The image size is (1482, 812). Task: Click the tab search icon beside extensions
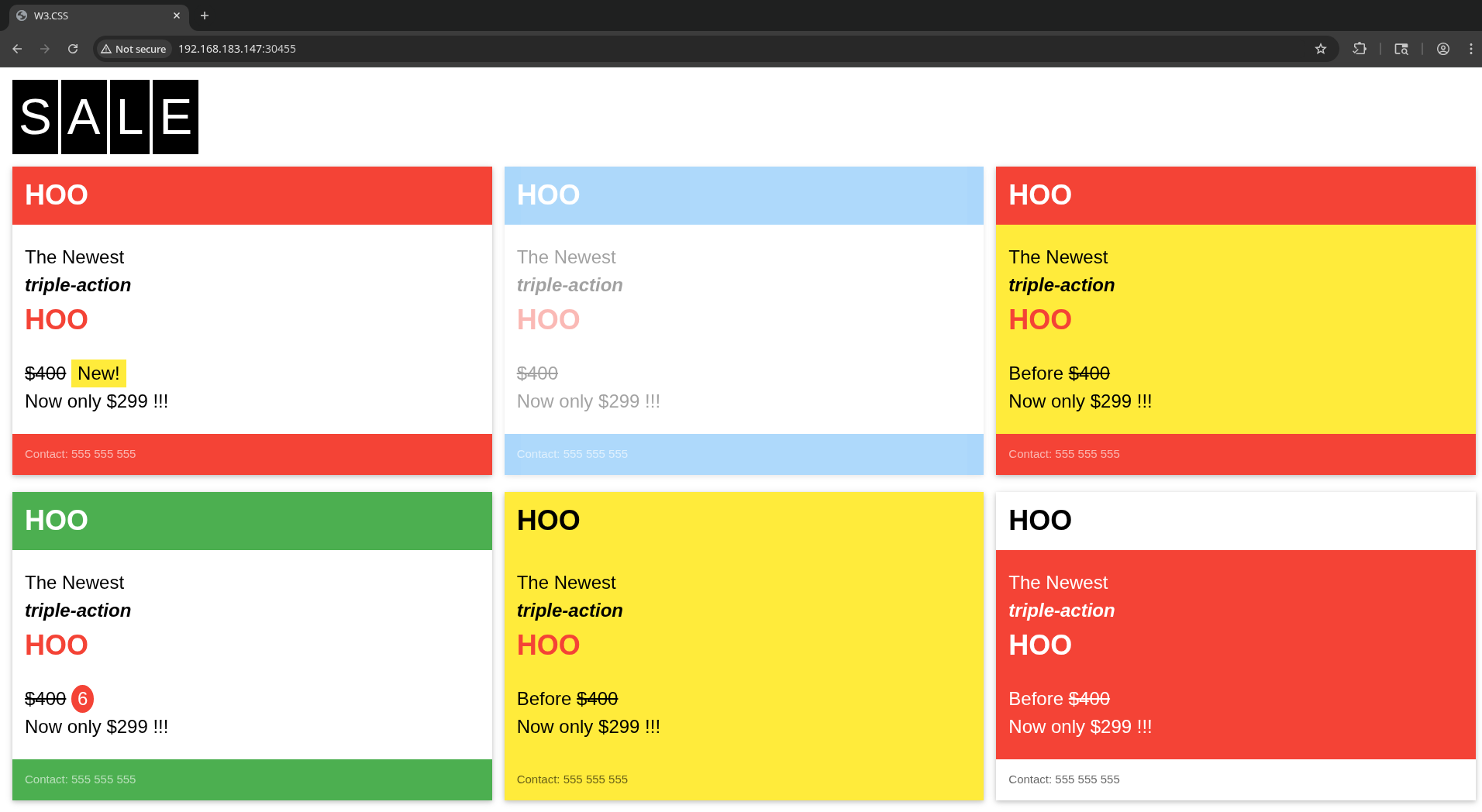(1401, 49)
